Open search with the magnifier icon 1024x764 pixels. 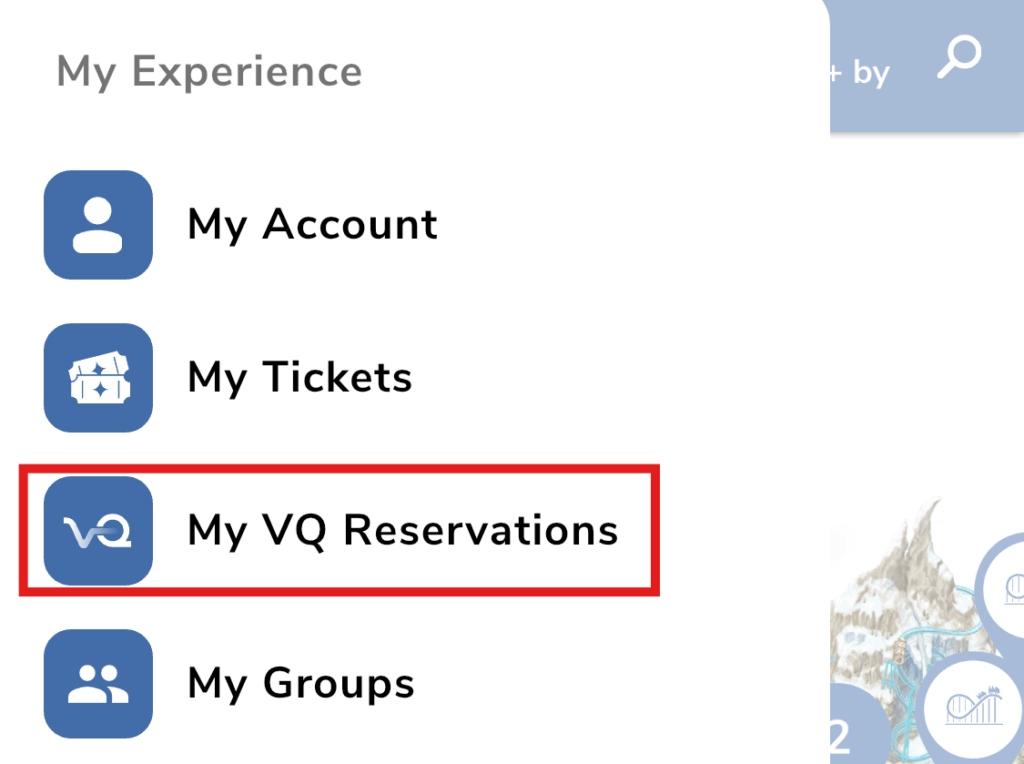959,57
